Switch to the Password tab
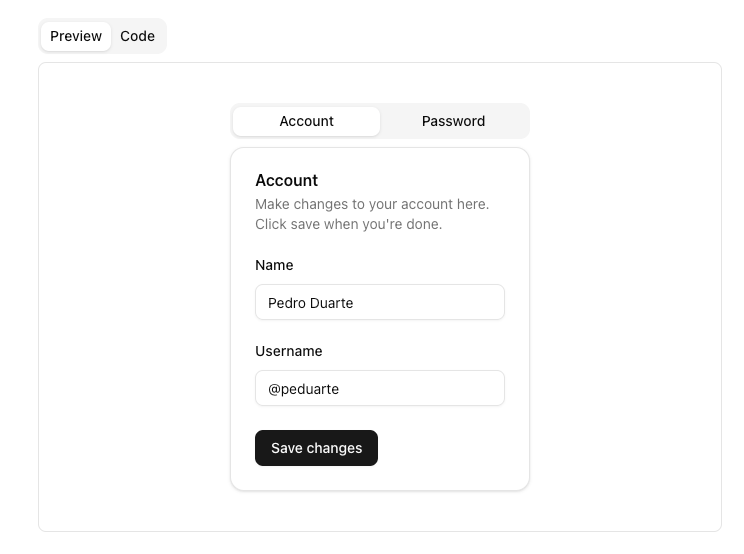The image size is (744, 554). (x=453, y=121)
